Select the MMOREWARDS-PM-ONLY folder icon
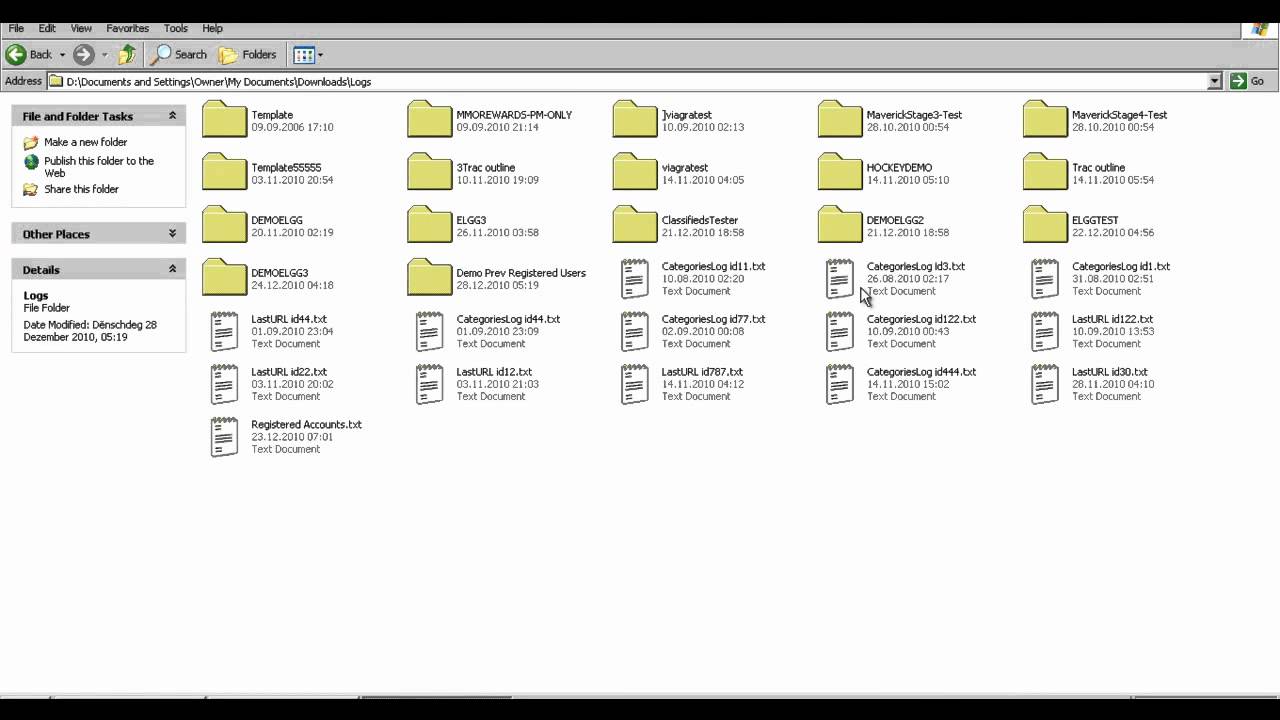Screen dimensions: 1280x720 [x=429, y=119]
